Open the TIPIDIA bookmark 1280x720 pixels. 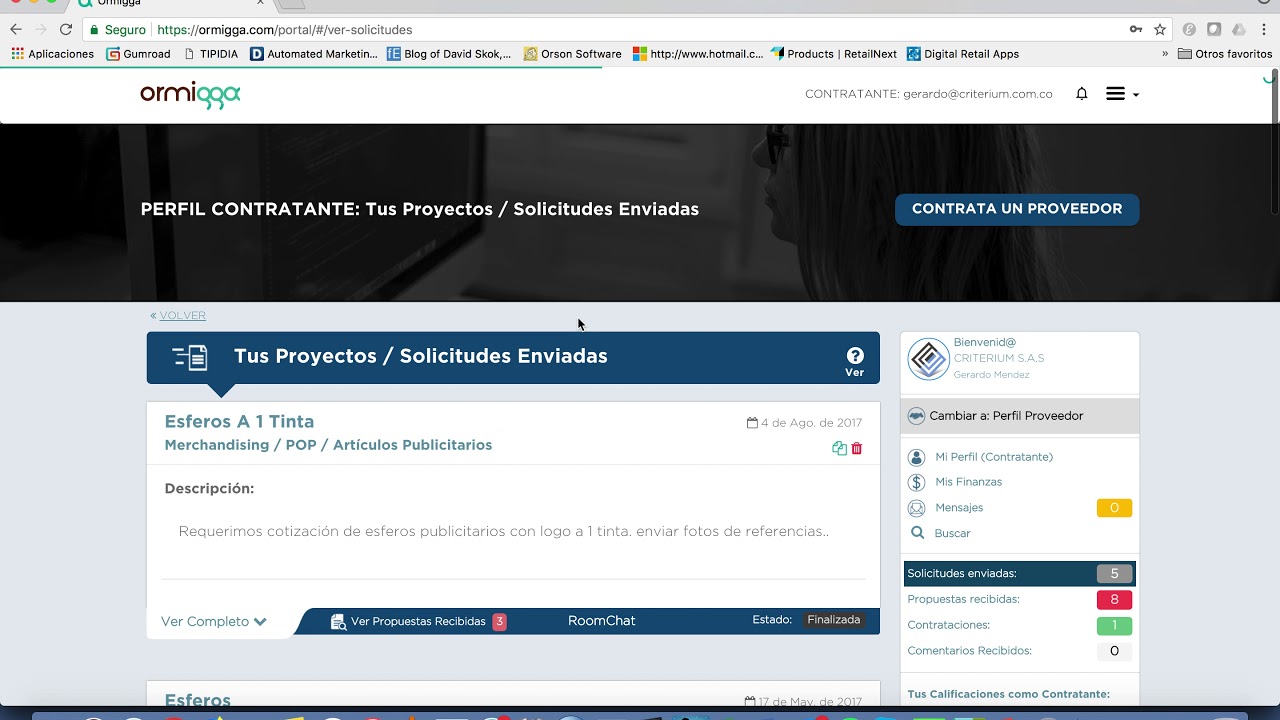click(212, 54)
